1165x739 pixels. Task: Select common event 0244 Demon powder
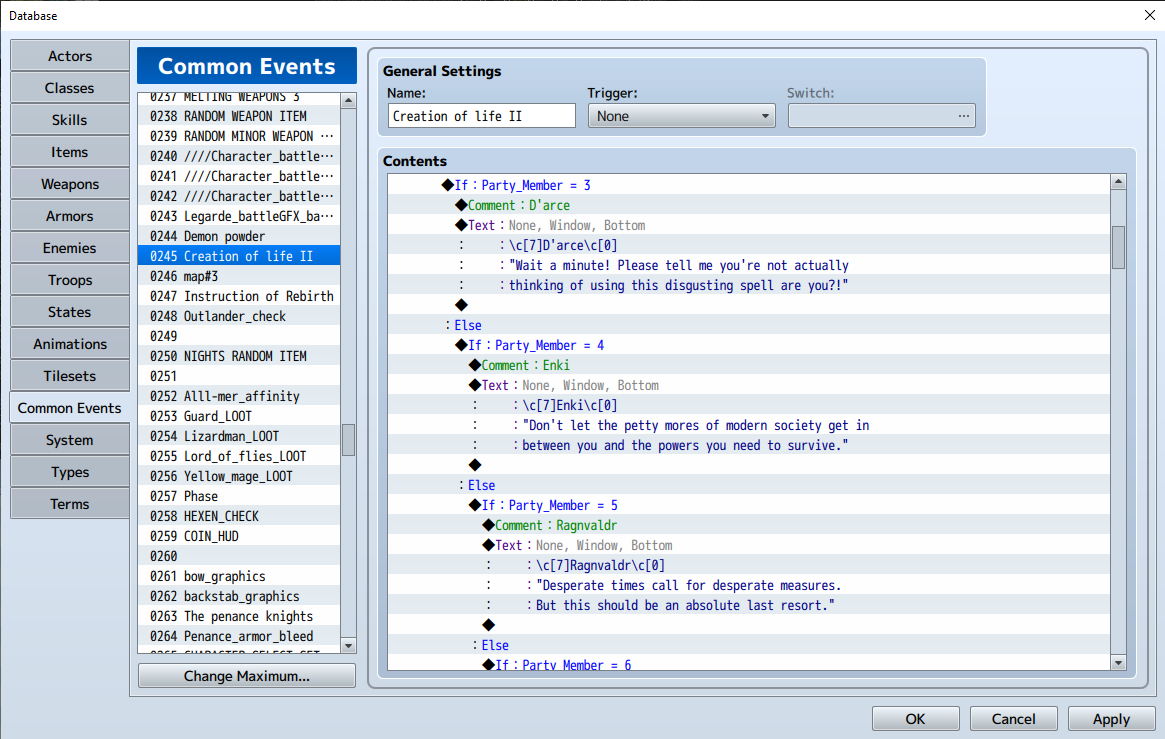pyautogui.click(x=238, y=236)
